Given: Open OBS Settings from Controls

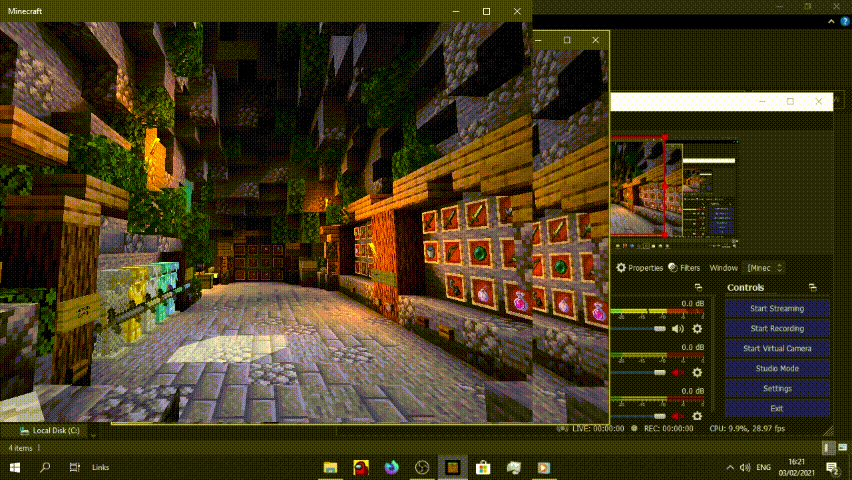Looking at the screenshot, I should [x=777, y=389].
